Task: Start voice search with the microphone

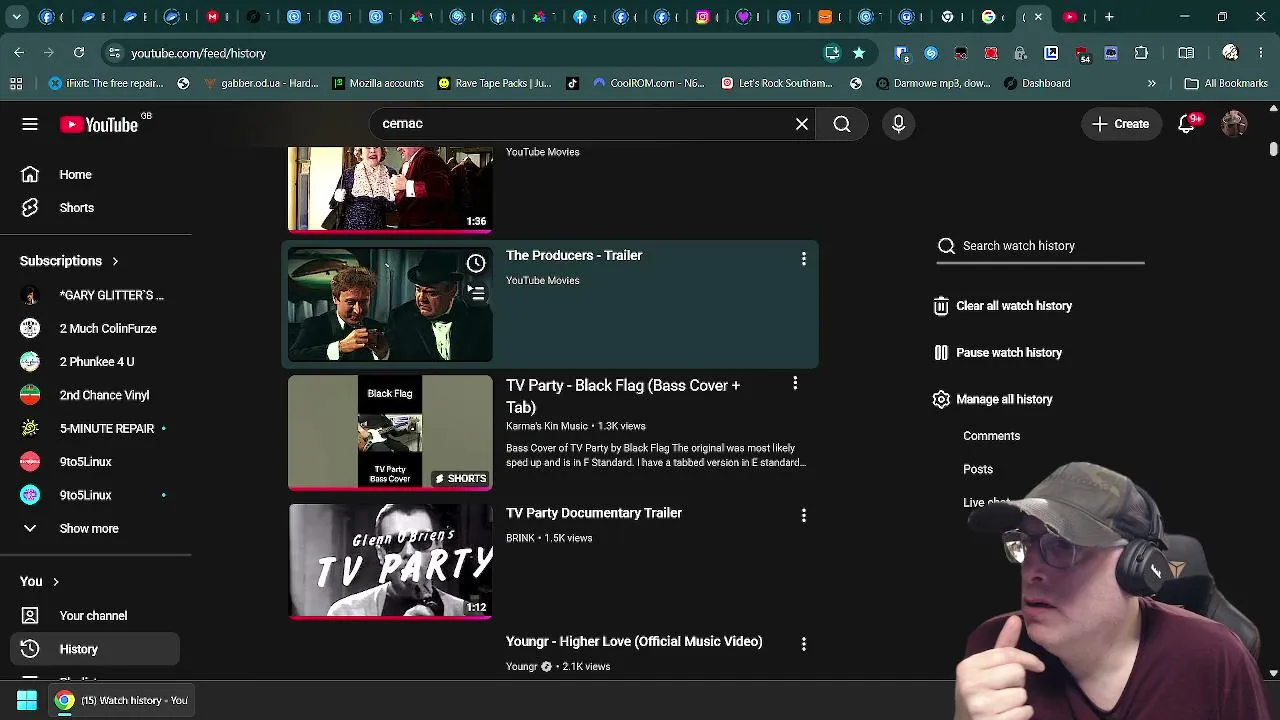Action: [x=898, y=124]
